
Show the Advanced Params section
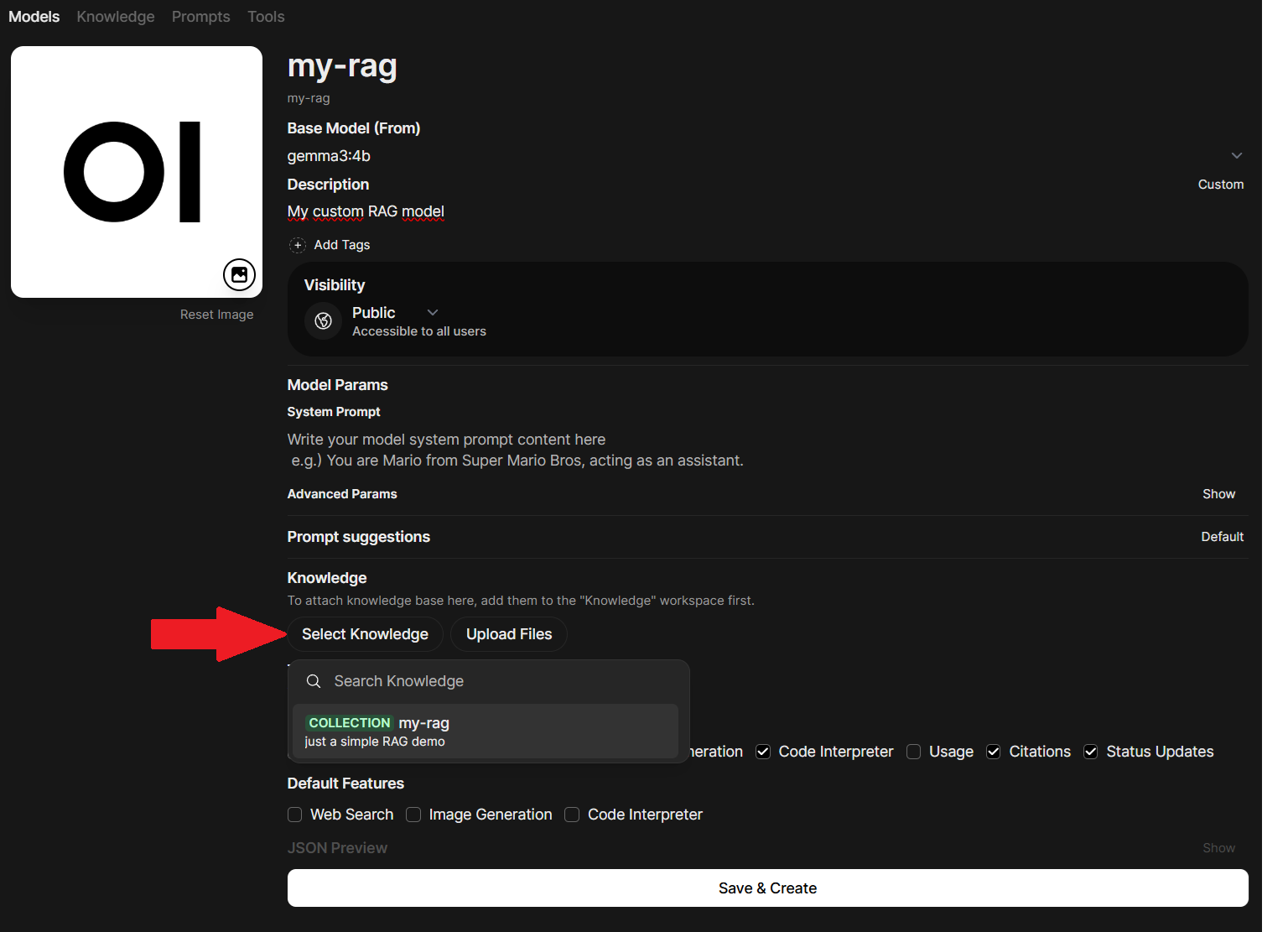click(1218, 494)
